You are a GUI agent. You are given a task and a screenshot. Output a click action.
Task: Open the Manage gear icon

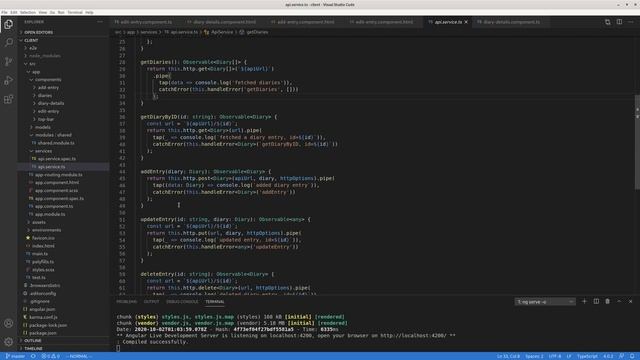pos(9,342)
